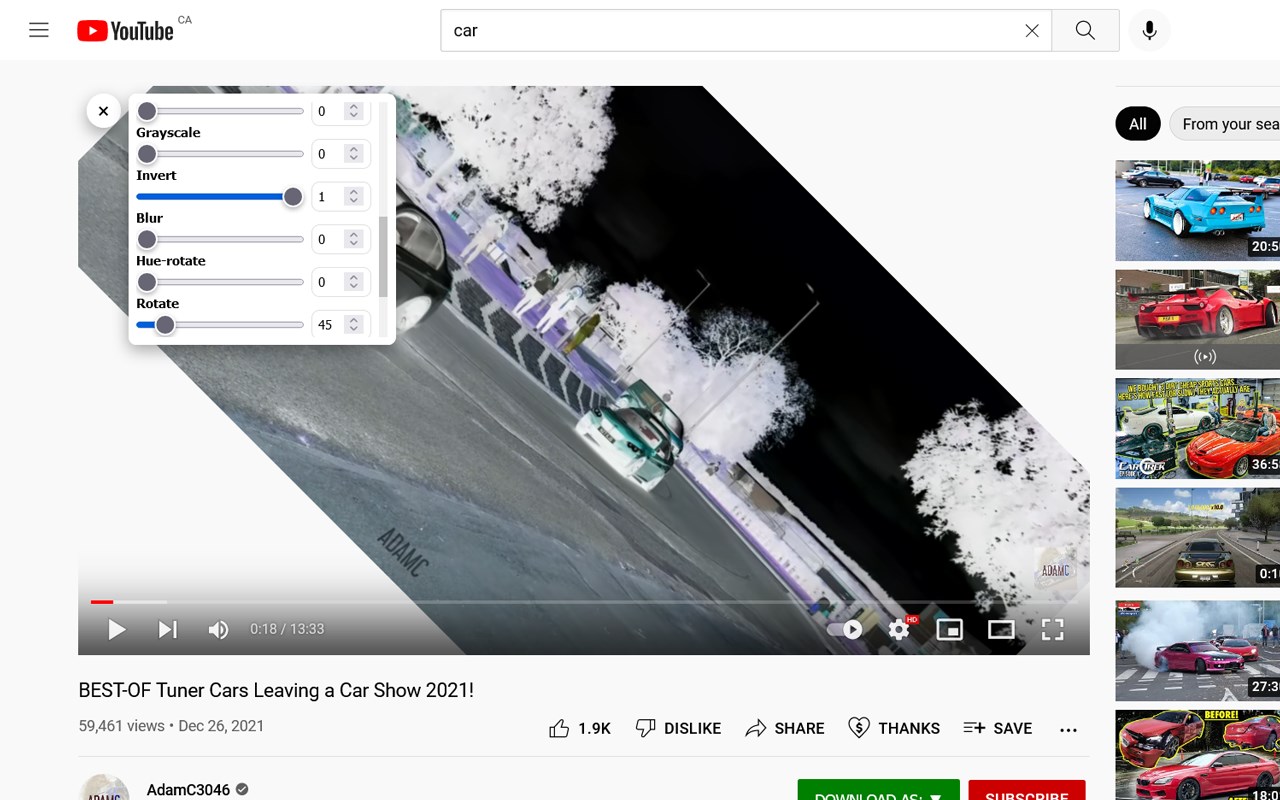Mute the video volume

pyautogui.click(x=218, y=629)
